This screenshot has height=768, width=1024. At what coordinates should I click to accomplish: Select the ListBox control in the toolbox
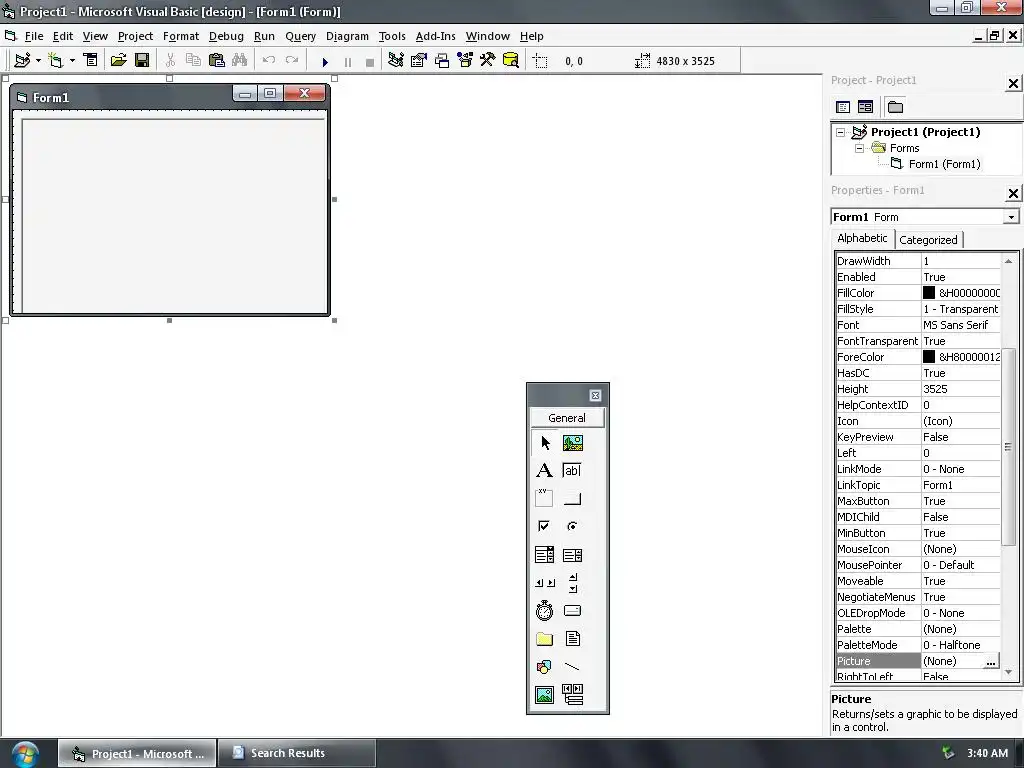[573, 555]
